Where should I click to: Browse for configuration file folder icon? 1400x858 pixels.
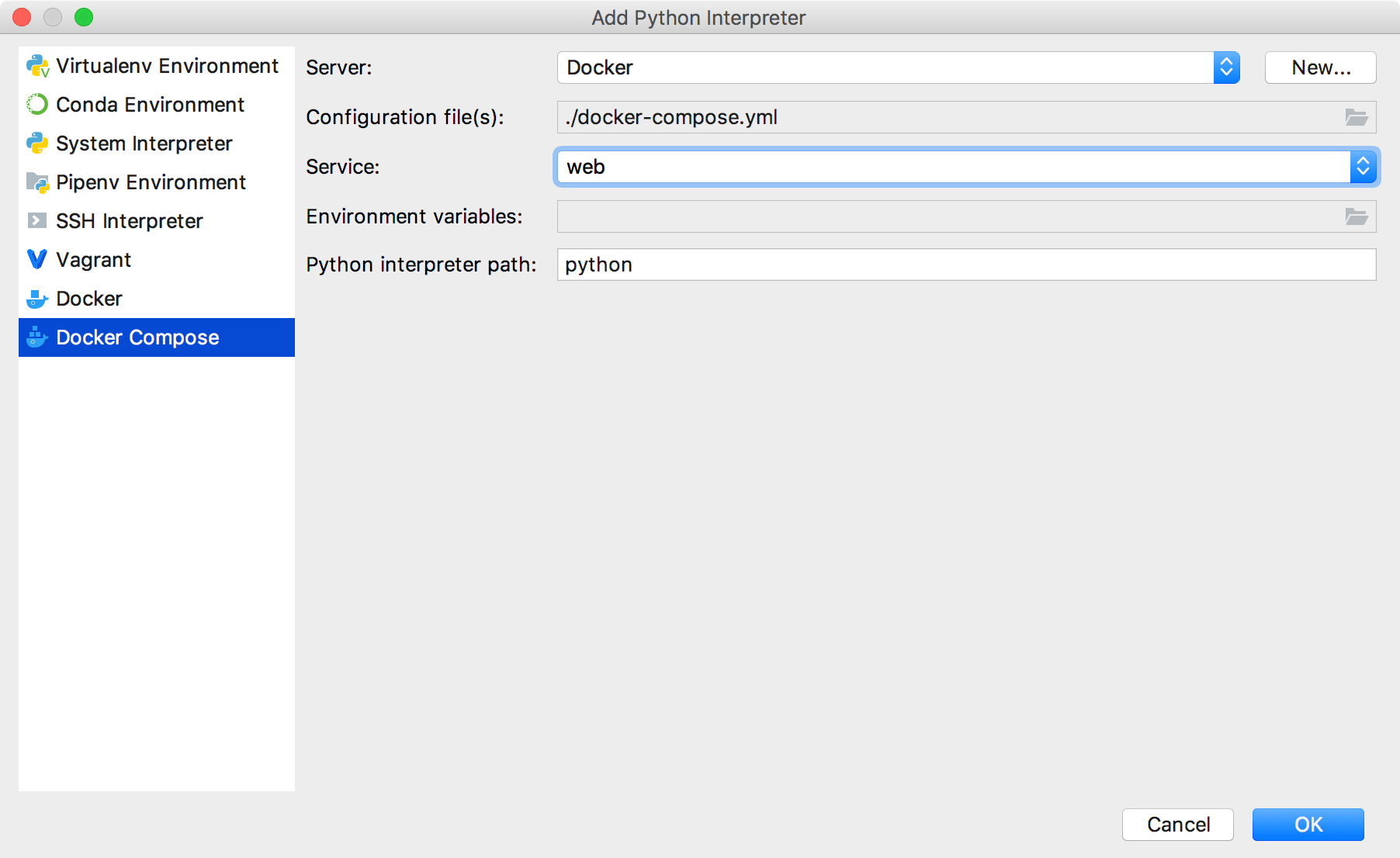[x=1356, y=117]
